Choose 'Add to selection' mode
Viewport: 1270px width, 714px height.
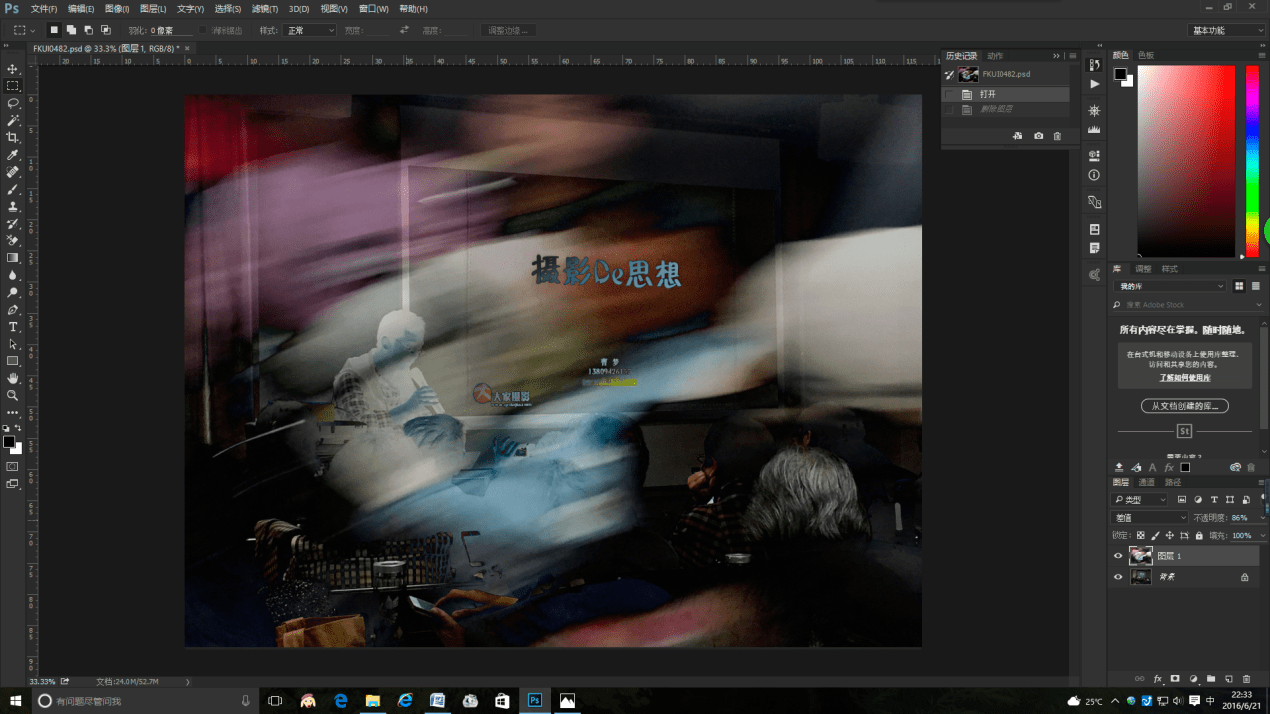click(71, 31)
